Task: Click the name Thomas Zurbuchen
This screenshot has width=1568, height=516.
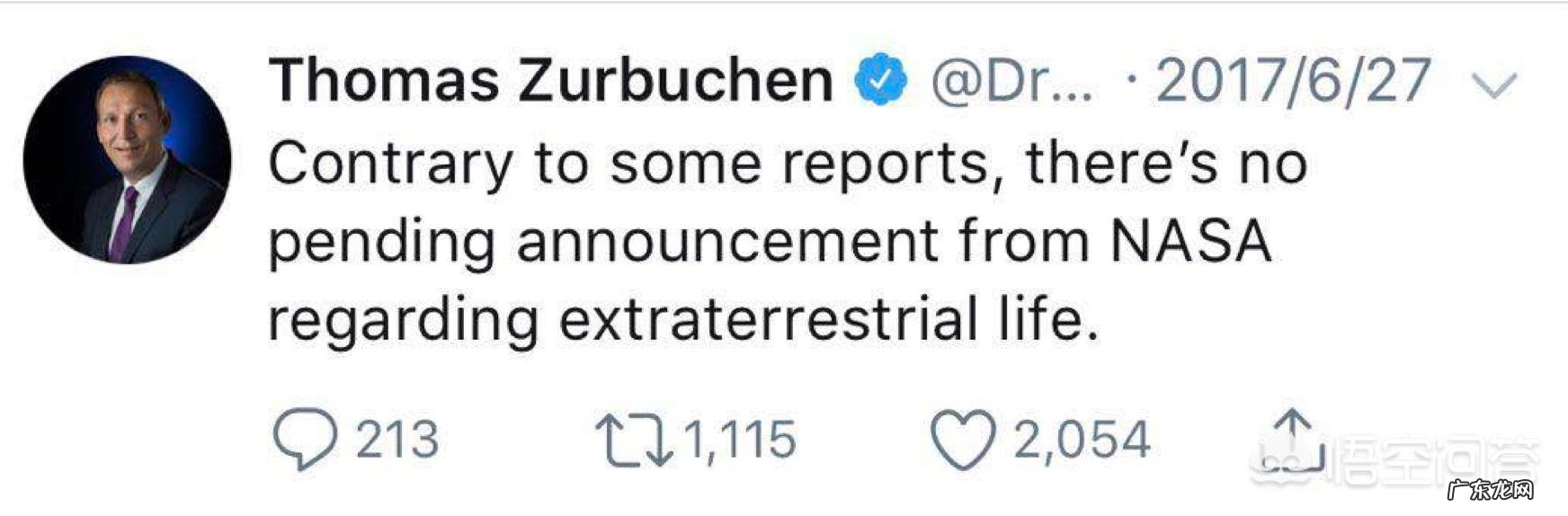Action: click(550, 80)
